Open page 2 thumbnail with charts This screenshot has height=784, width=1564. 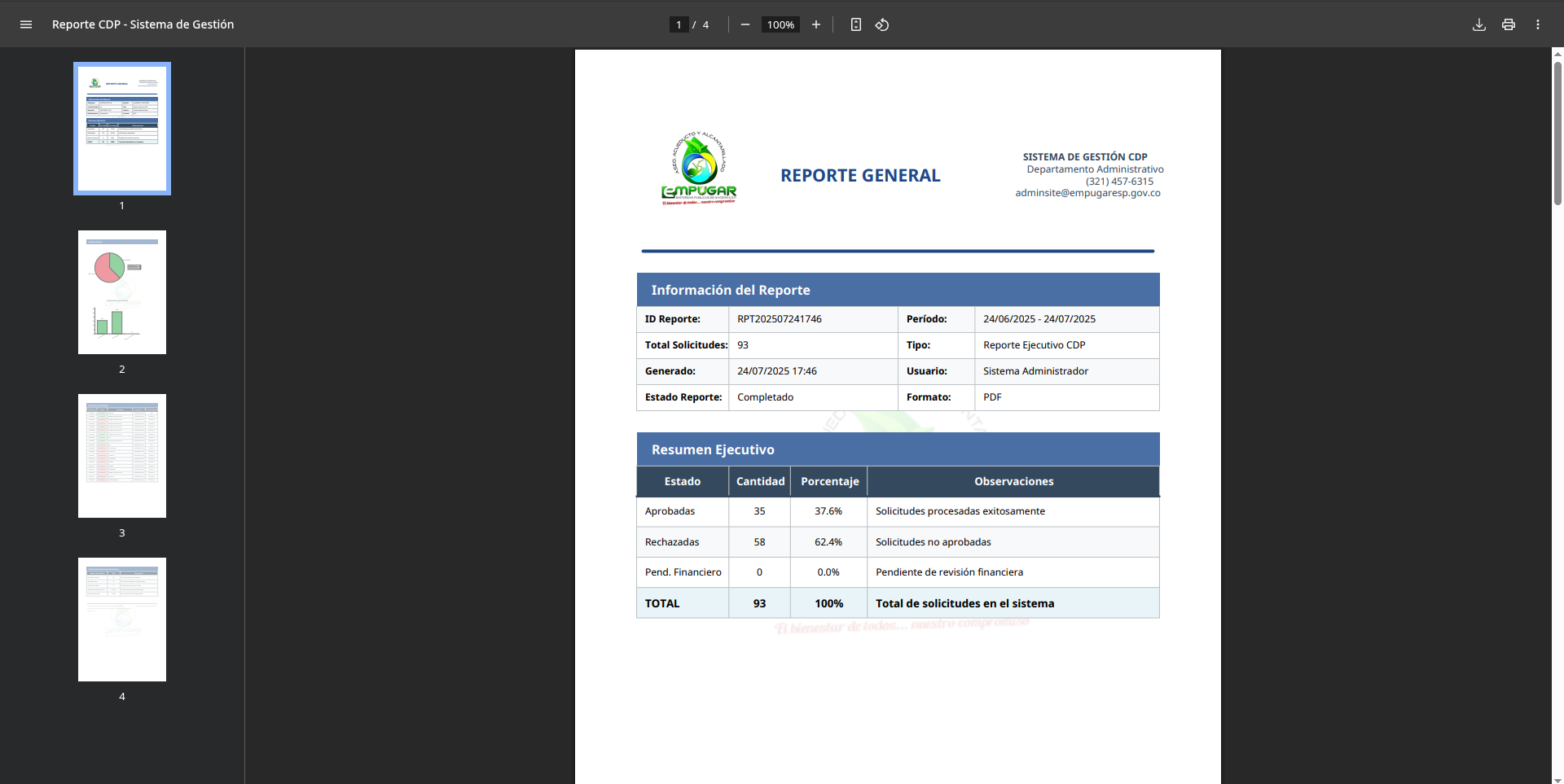coord(122,292)
